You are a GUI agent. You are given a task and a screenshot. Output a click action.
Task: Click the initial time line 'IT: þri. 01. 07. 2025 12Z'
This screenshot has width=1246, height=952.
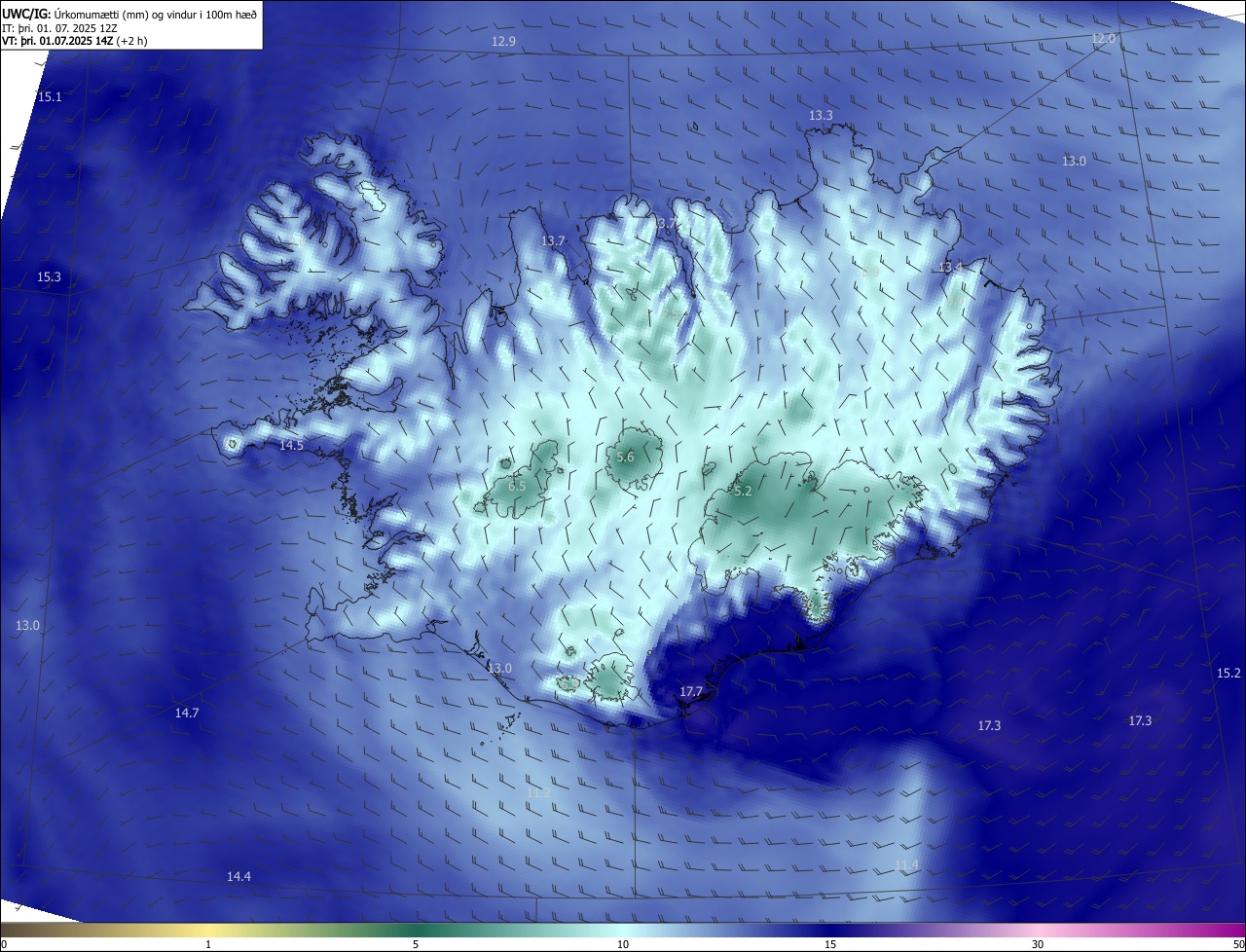60,28
